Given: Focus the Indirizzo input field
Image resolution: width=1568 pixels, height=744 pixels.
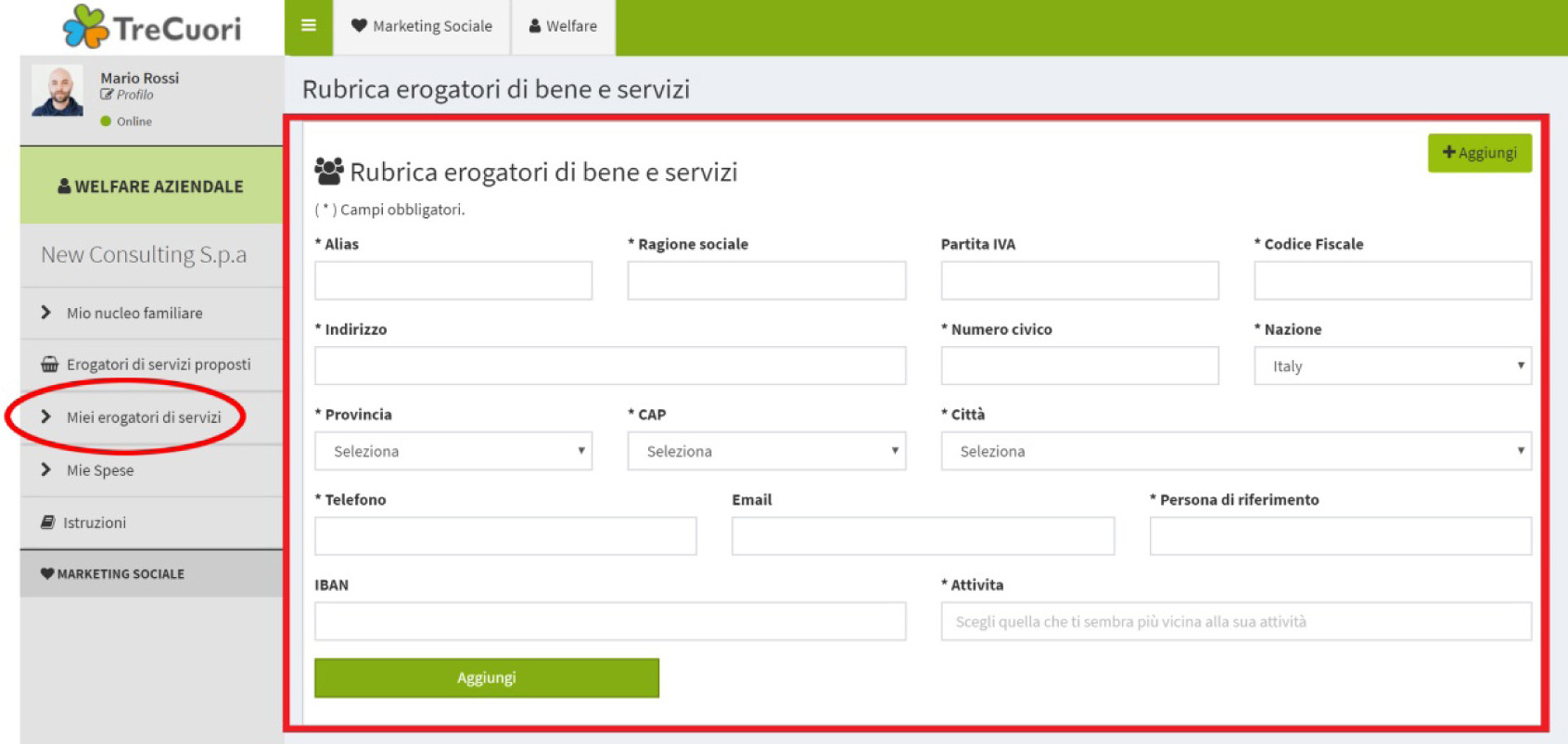Looking at the screenshot, I should pyautogui.click(x=610, y=366).
